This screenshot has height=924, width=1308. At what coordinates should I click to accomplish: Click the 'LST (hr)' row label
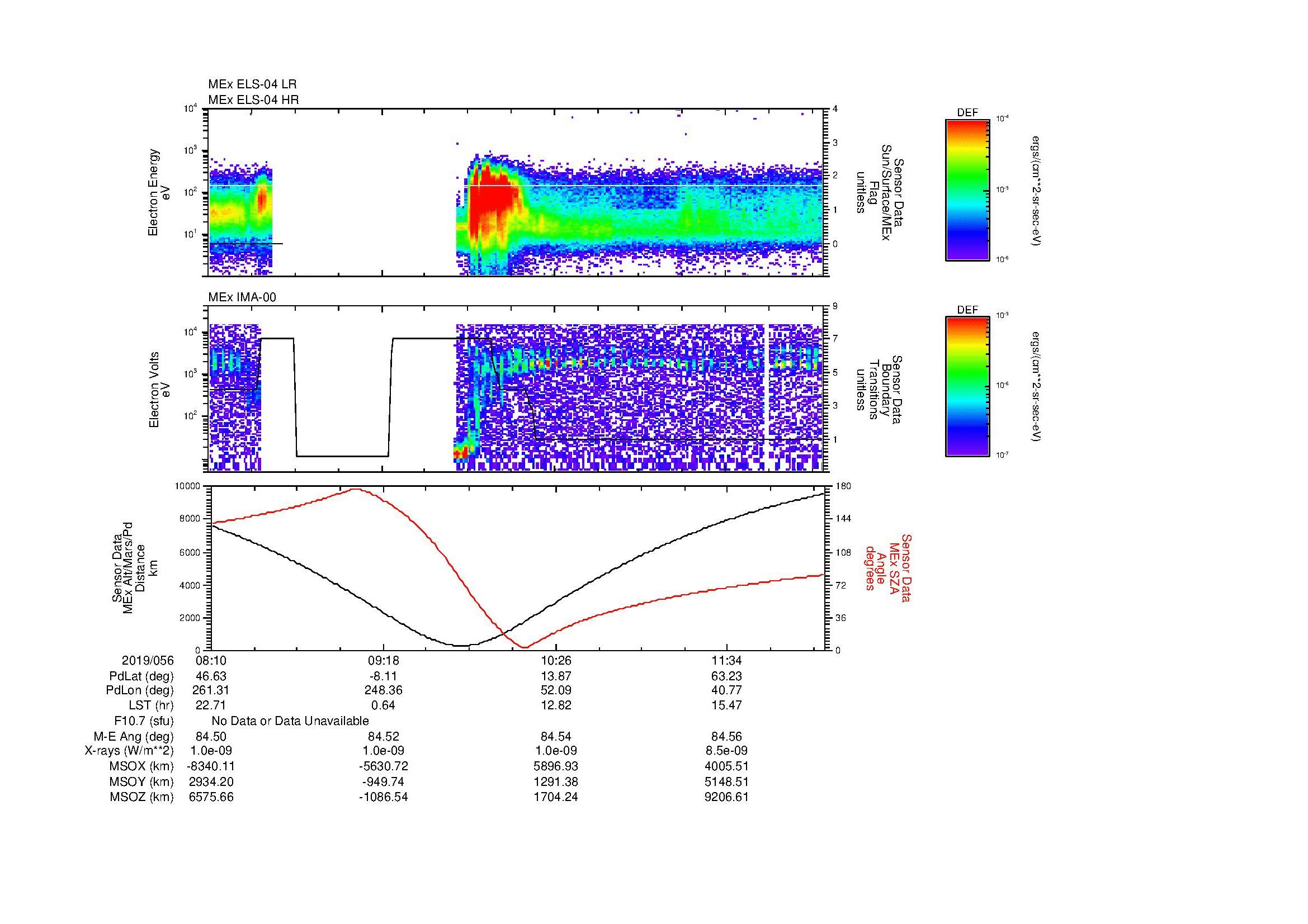click(x=151, y=705)
